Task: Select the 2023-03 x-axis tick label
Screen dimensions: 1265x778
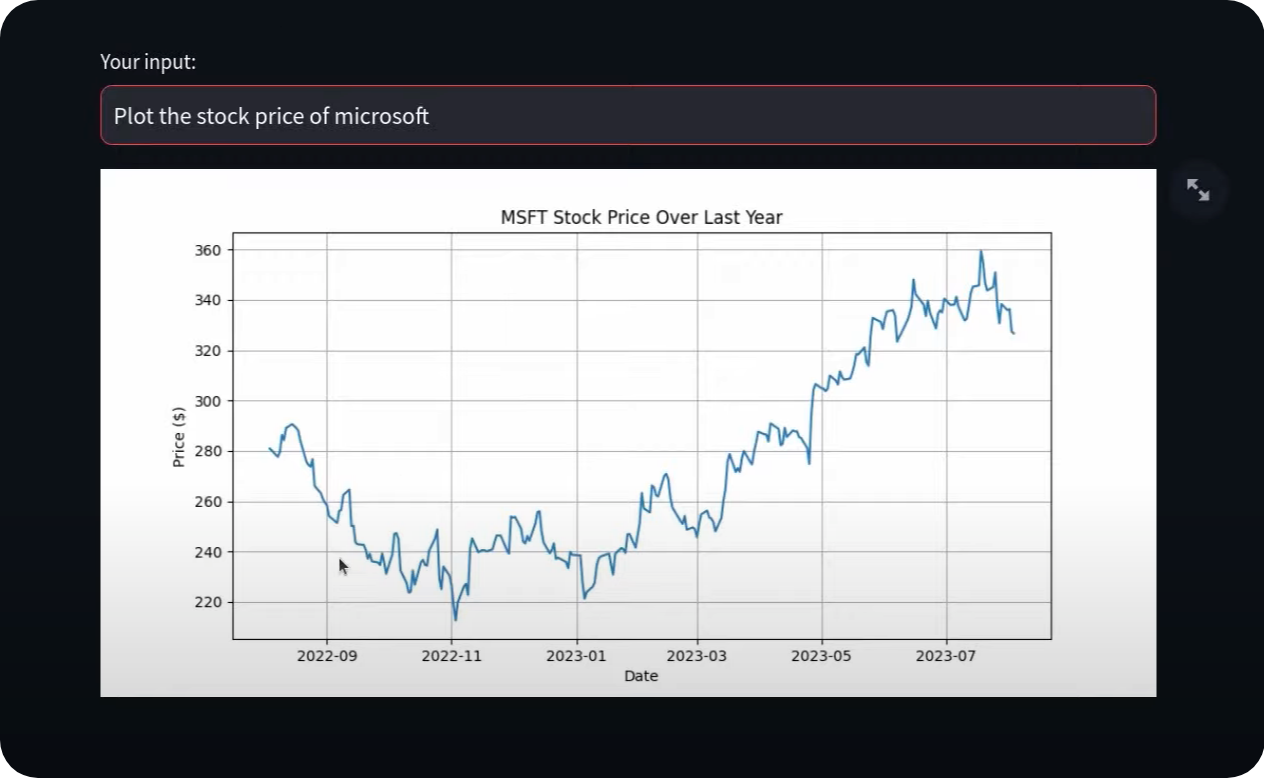Action: click(x=697, y=657)
